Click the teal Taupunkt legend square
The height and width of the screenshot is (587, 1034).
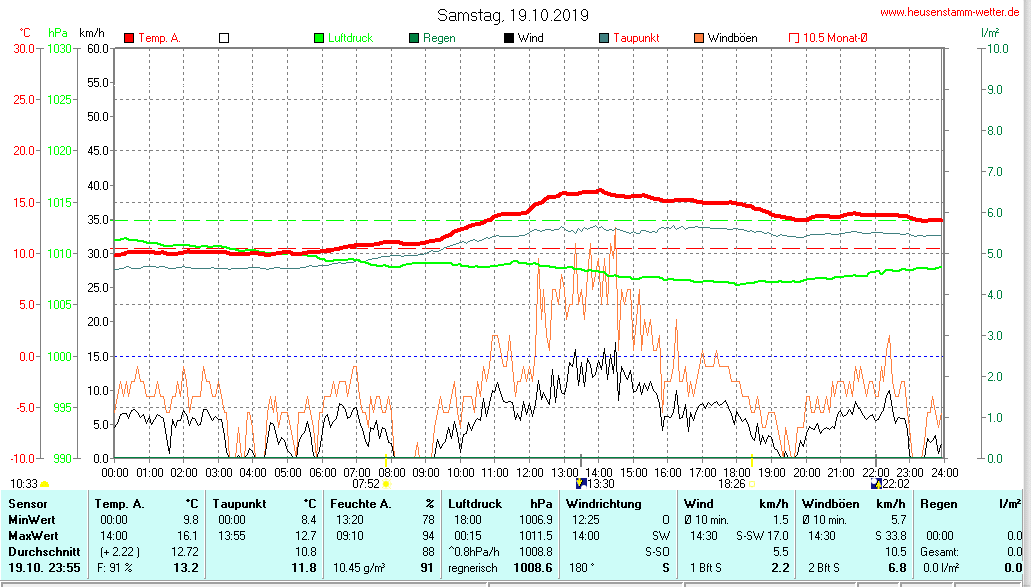pyautogui.click(x=604, y=38)
